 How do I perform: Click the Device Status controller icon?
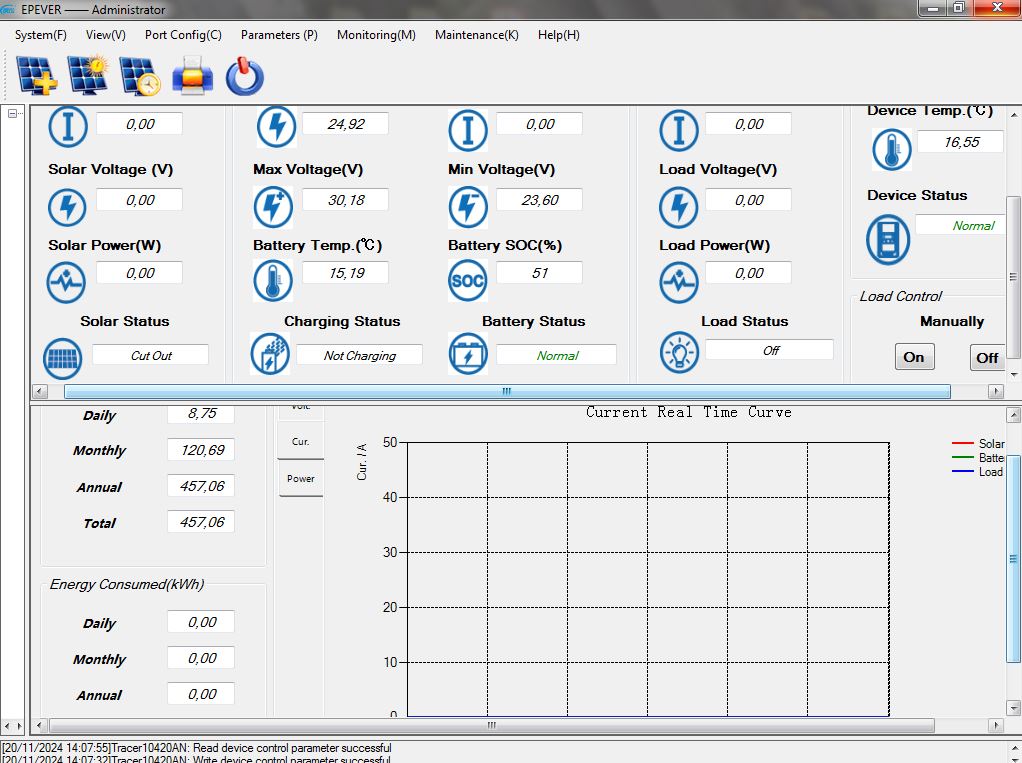click(x=887, y=239)
